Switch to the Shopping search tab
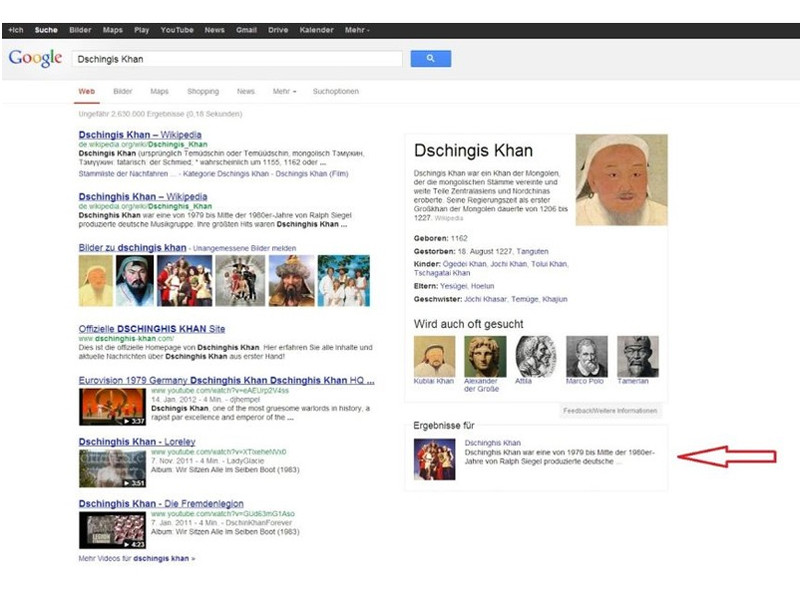Screen dimensions: 800x600 [x=202, y=91]
